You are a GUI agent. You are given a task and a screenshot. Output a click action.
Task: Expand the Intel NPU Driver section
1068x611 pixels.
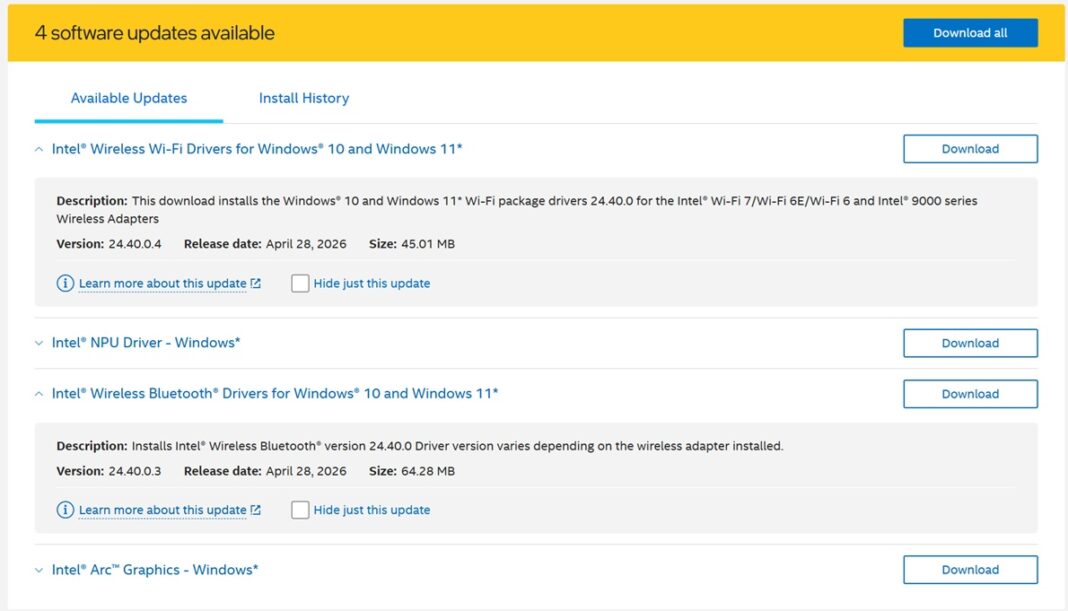[x=38, y=342]
